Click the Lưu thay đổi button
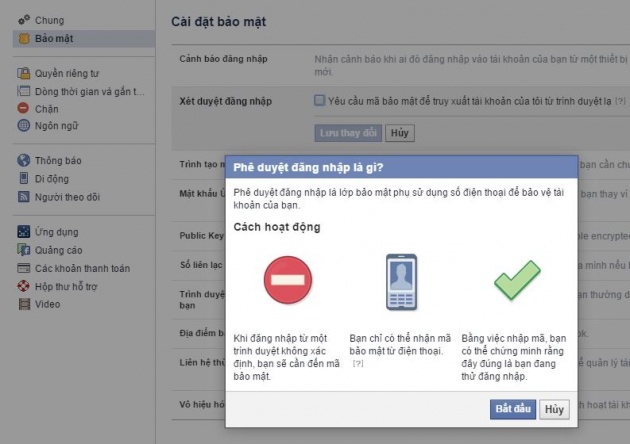 348,132
